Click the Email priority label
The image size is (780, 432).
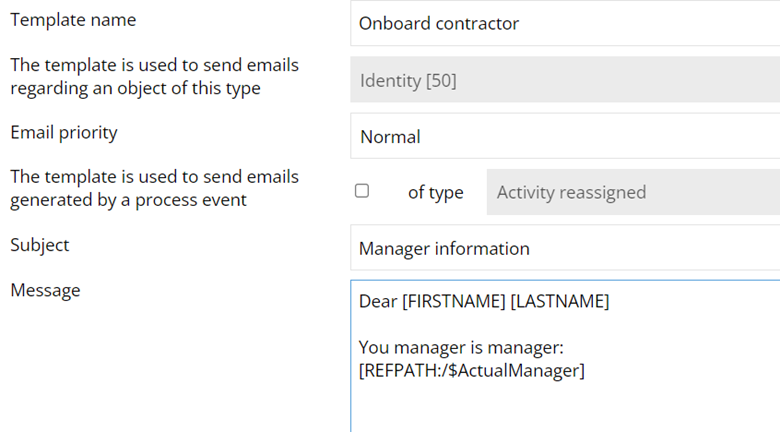click(x=64, y=132)
